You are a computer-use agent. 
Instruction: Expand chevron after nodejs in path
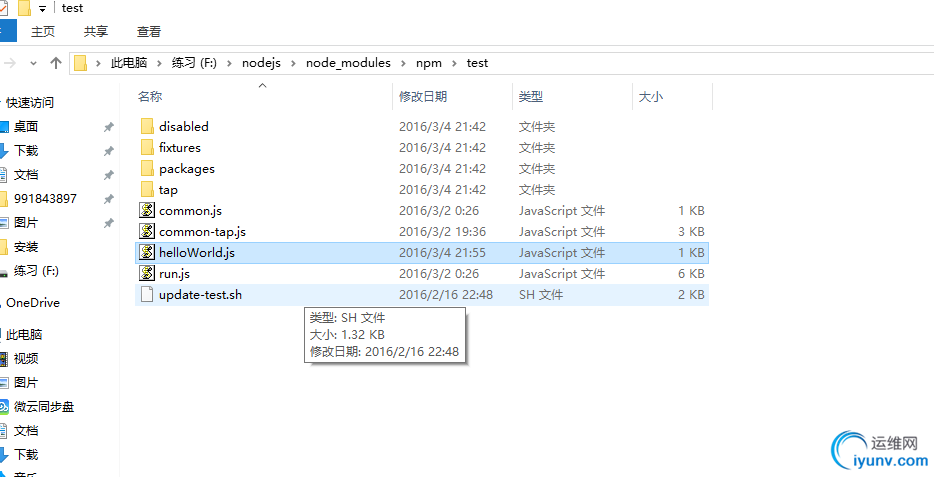[294, 63]
